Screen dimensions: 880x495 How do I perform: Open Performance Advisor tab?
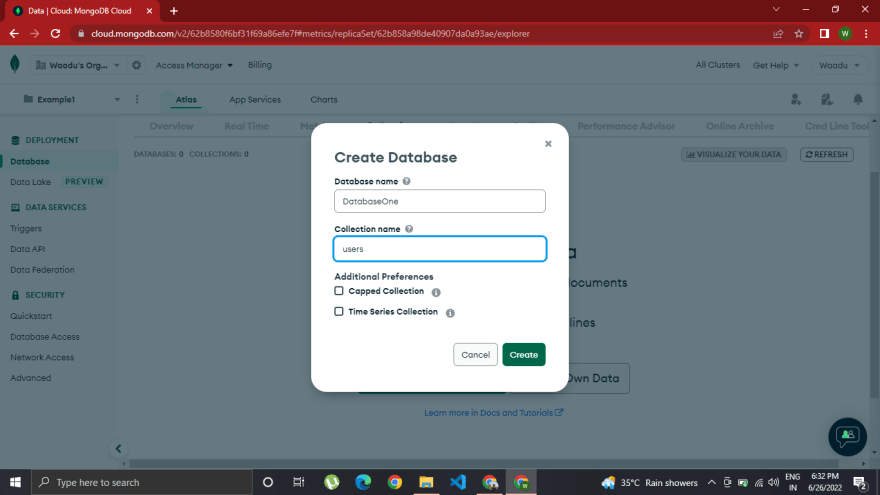point(626,126)
